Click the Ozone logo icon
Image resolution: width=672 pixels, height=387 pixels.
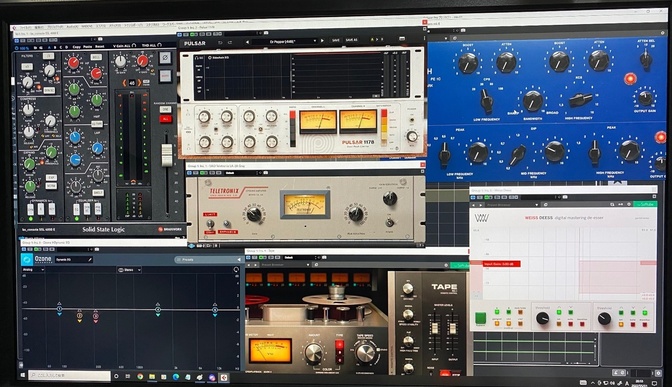[27, 259]
